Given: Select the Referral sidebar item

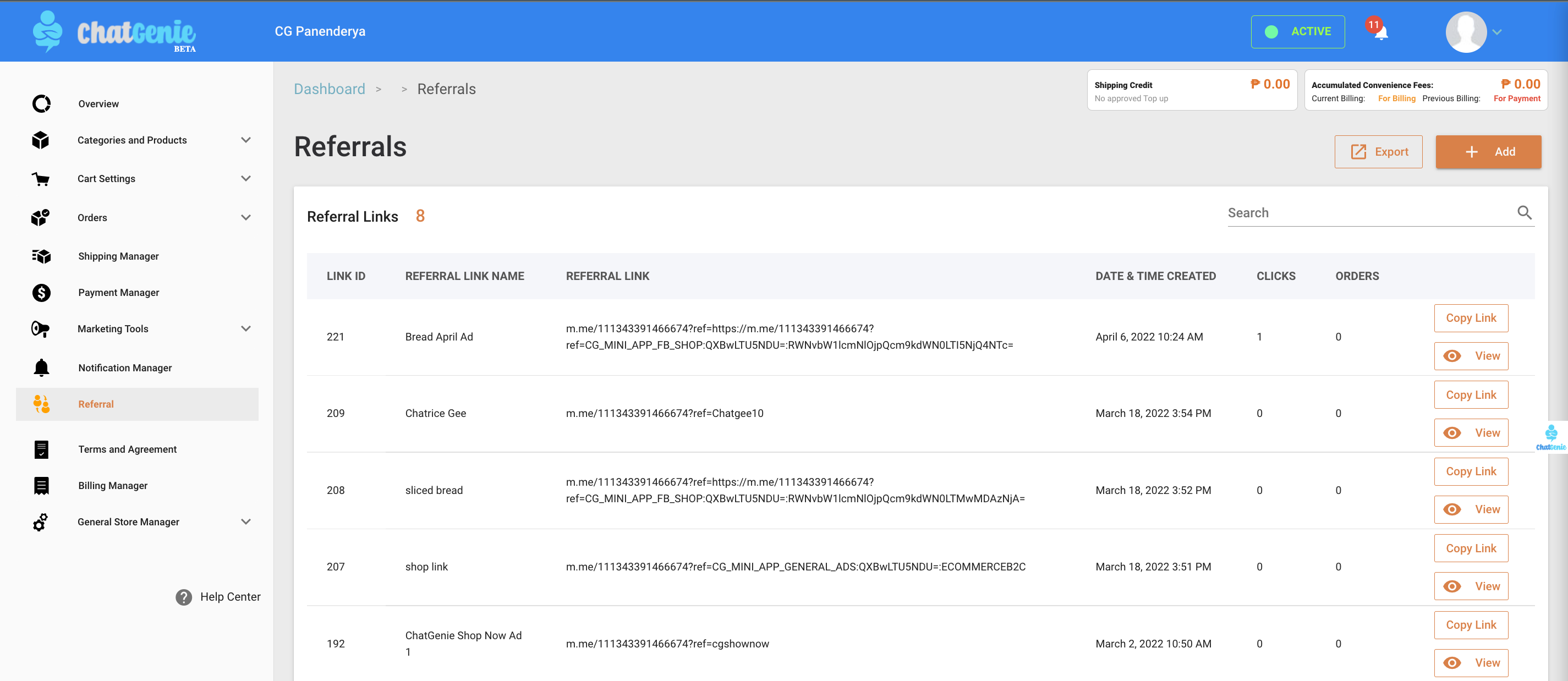Looking at the screenshot, I should coord(138,404).
